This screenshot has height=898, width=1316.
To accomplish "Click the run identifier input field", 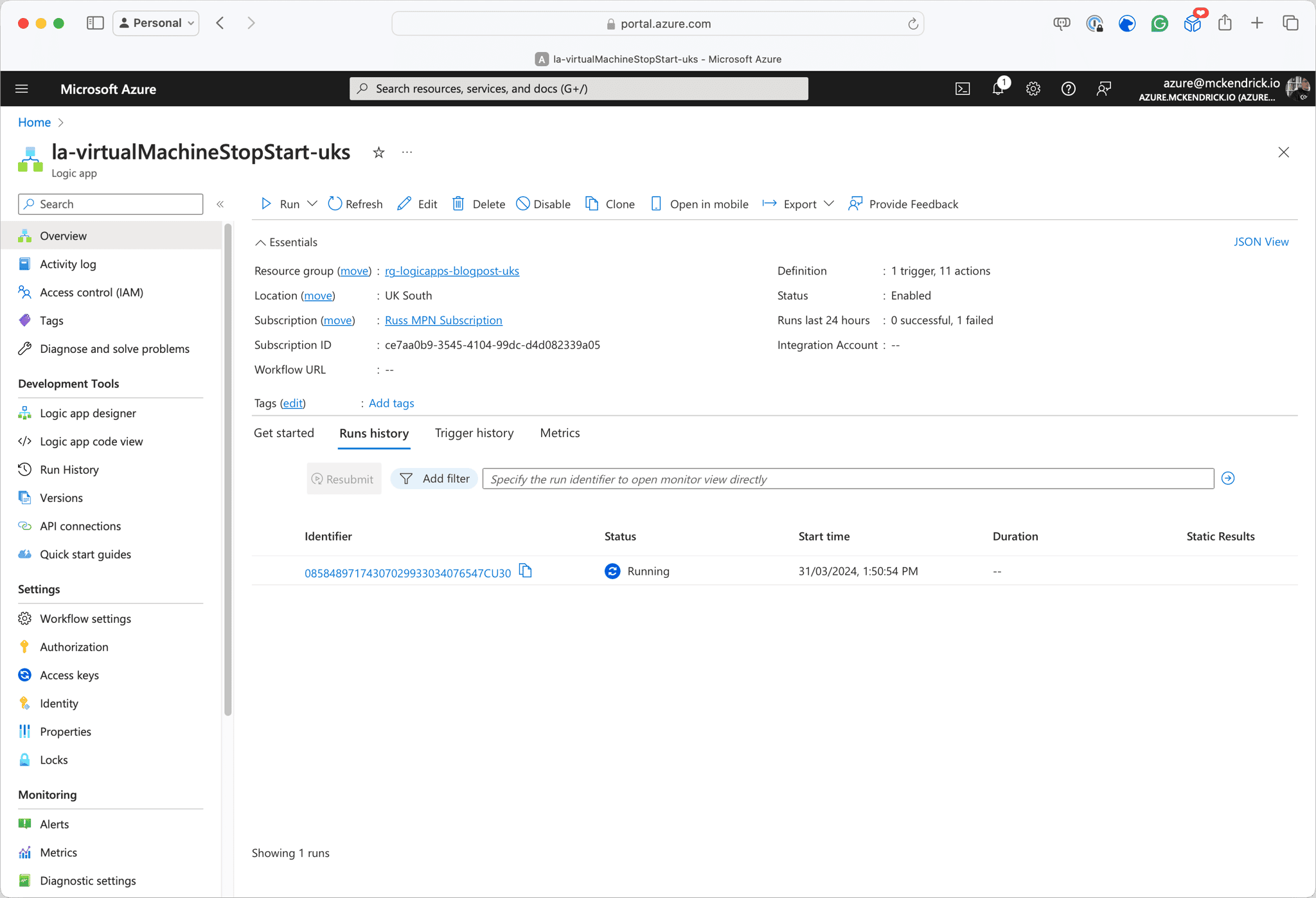I will [848, 479].
